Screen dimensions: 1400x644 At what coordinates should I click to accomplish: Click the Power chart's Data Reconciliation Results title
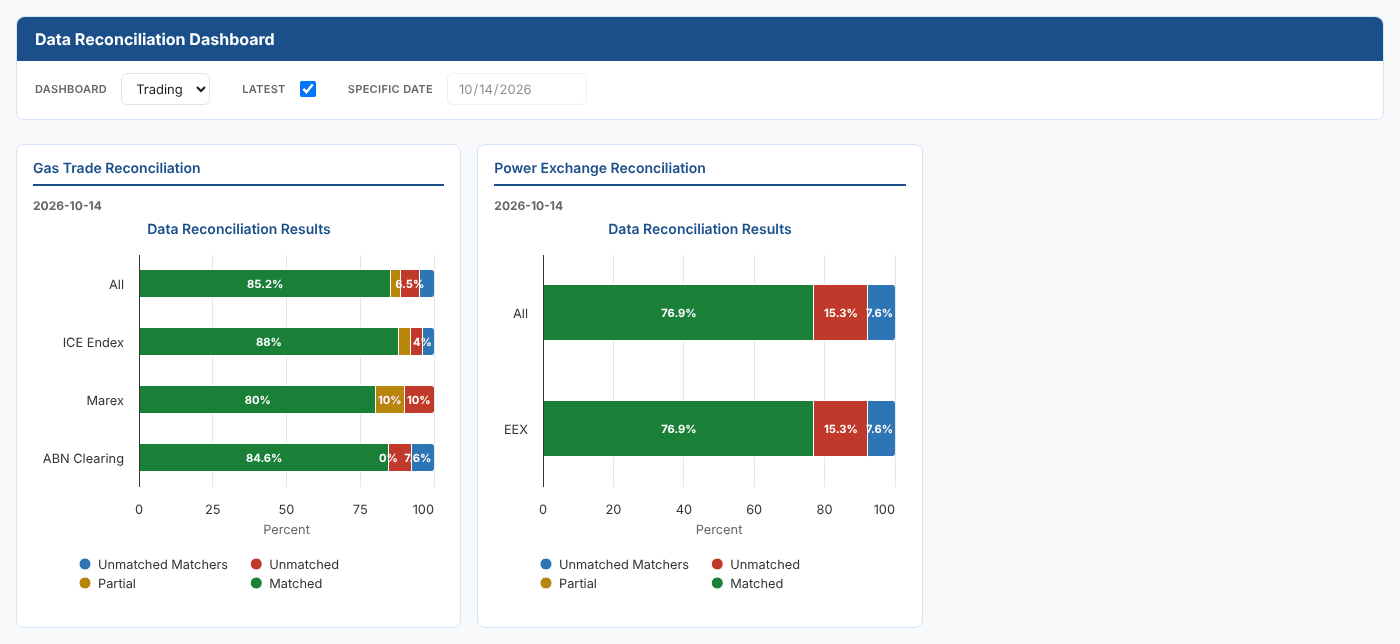click(700, 229)
